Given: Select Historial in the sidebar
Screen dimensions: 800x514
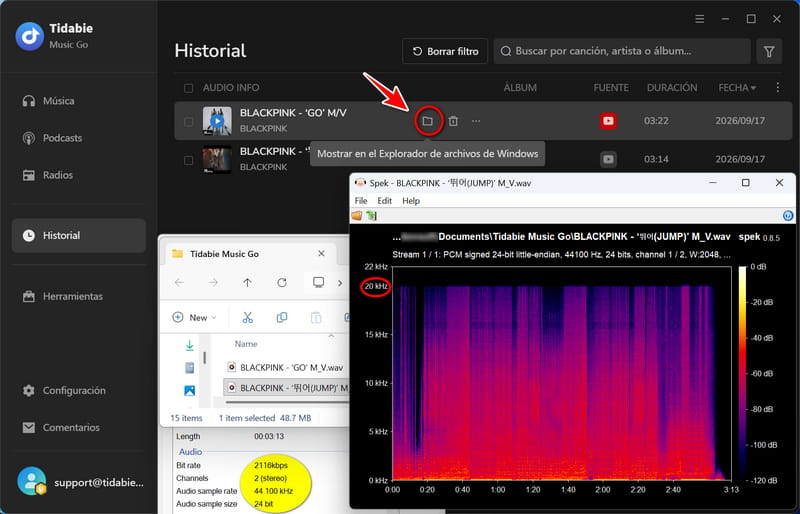Looking at the screenshot, I should pos(79,235).
